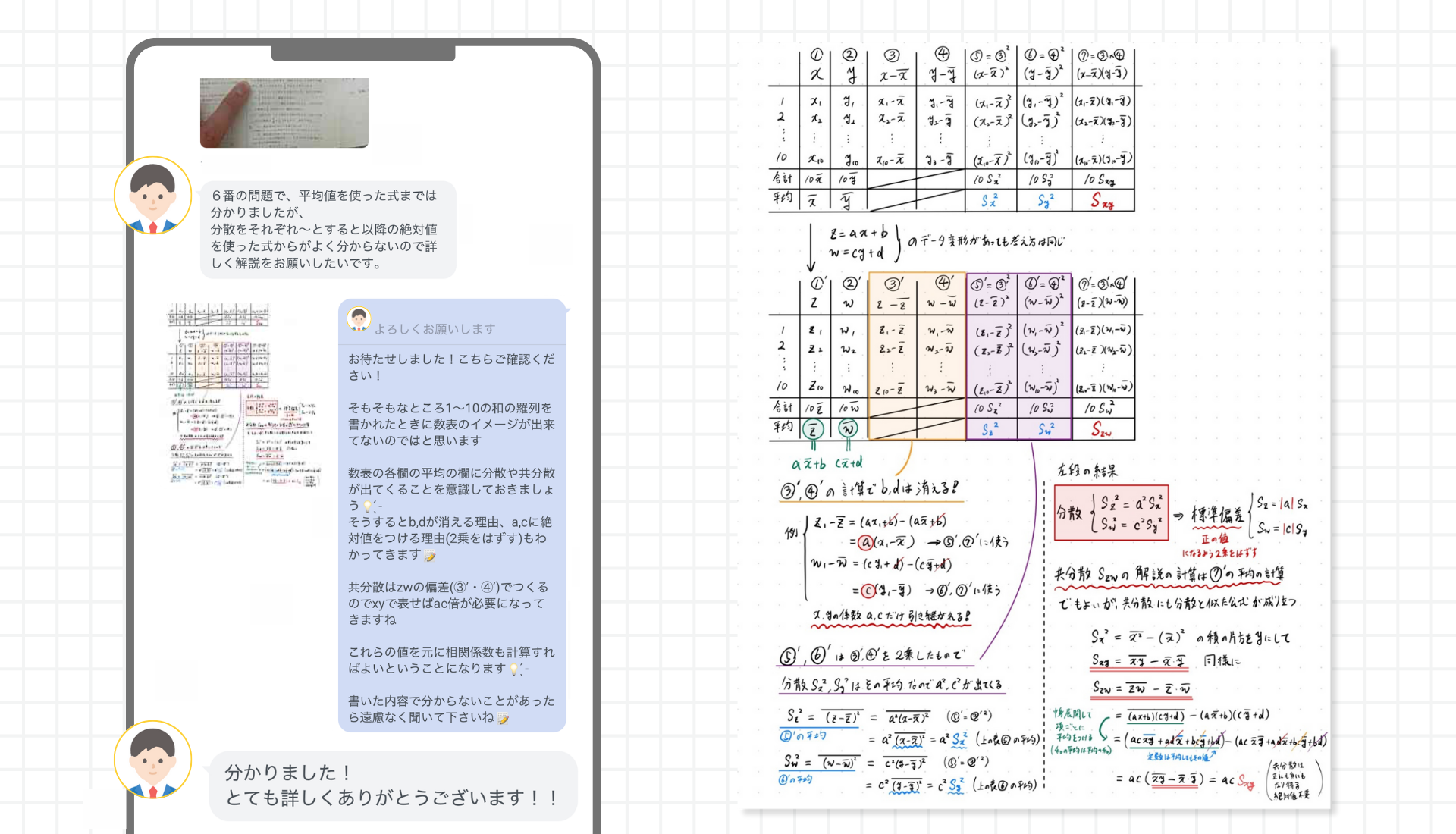Click the red-boxed 分散 formula in the notes

(x=1111, y=513)
